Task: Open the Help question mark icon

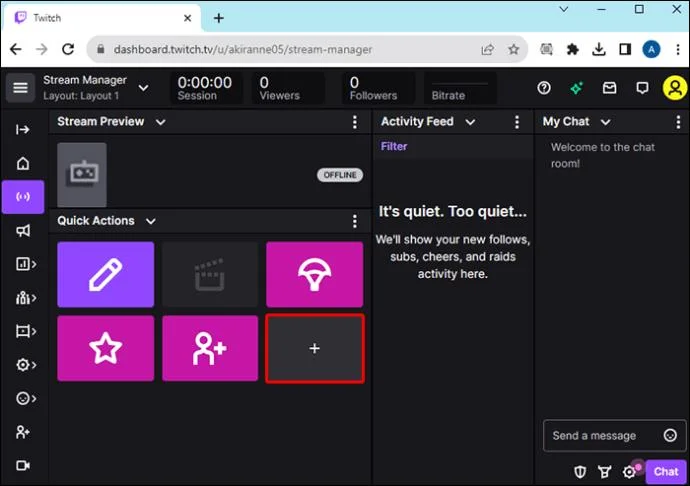Action: coord(544,88)
